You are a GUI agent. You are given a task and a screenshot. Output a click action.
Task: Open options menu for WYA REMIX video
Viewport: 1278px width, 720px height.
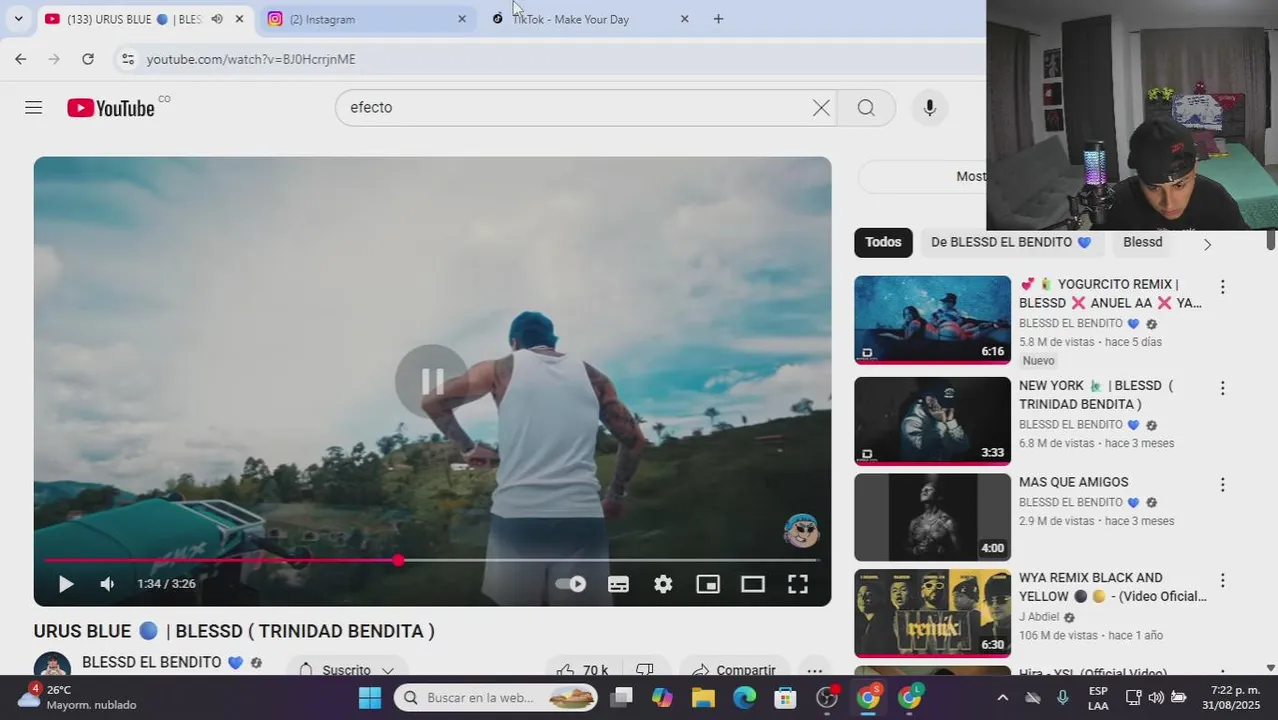tap(1222, 580)
